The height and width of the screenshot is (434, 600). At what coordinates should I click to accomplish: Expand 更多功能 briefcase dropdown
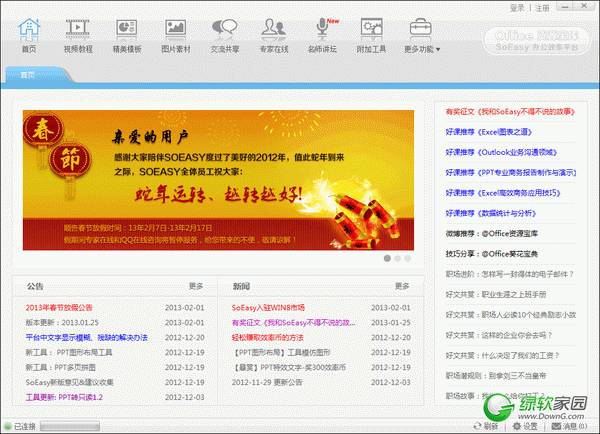click(x=422, y=35)
